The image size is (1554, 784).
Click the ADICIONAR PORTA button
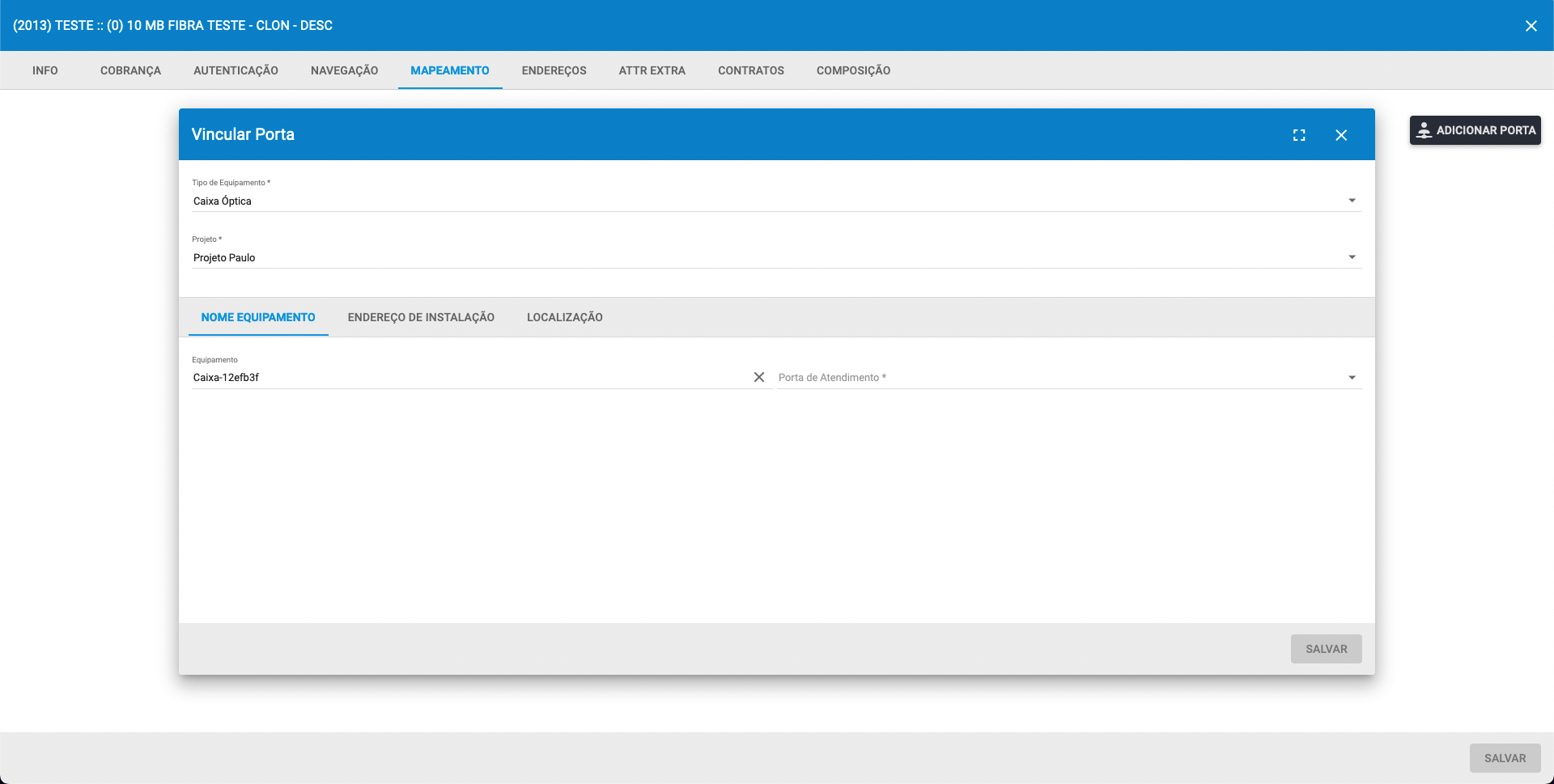[x=1475, y=130]
